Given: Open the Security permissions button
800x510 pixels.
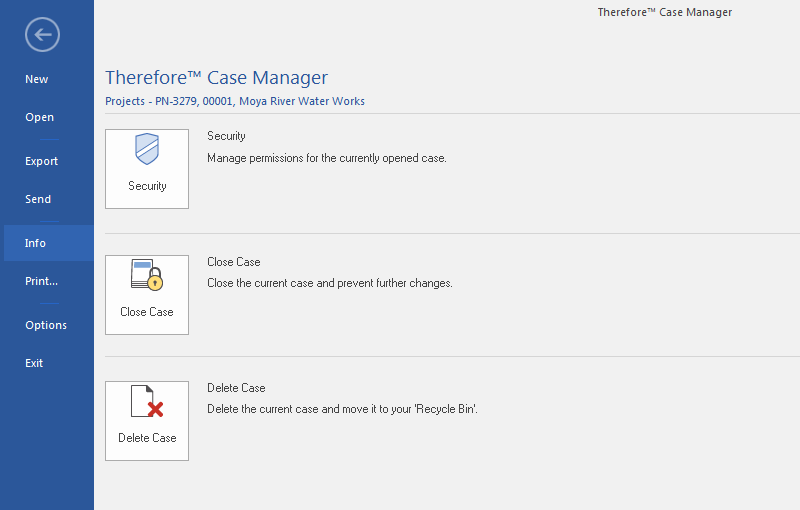Looking at the screenshot, I should [147, 169].
